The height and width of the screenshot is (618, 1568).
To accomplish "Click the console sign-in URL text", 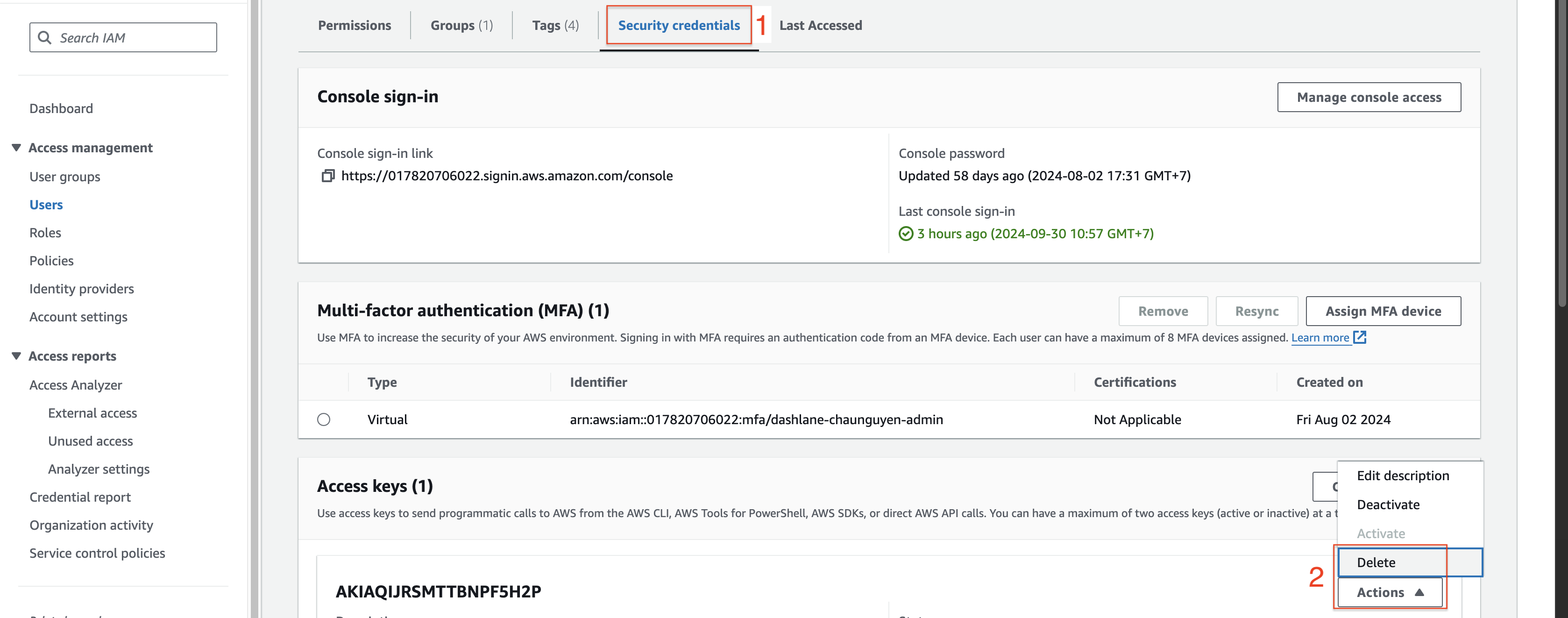I will [507, 176].
